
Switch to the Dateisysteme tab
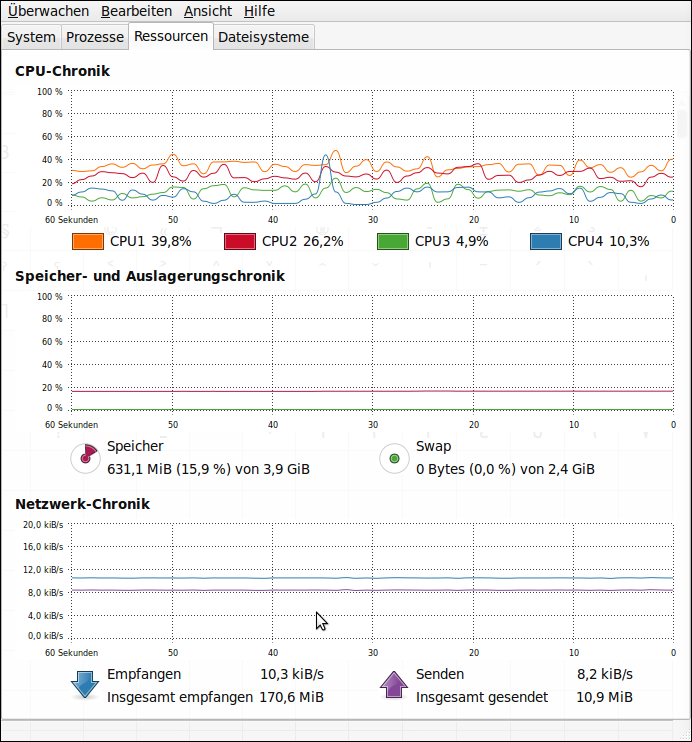(264, 37)
